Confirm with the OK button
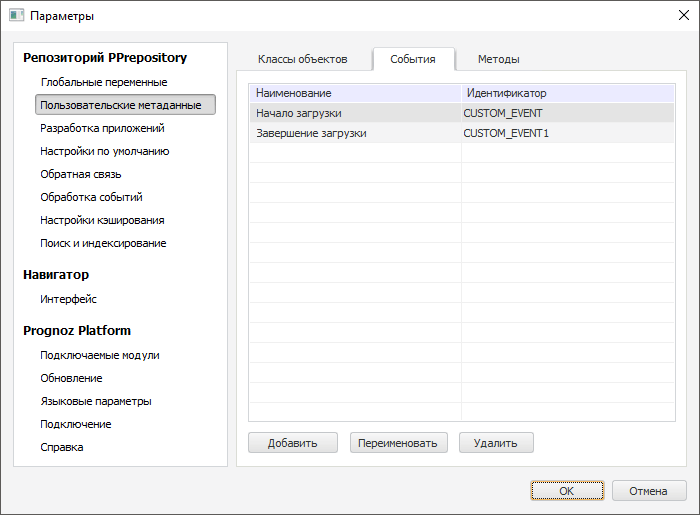The height and width of the screenshot is (515, 700). point(567,491)
